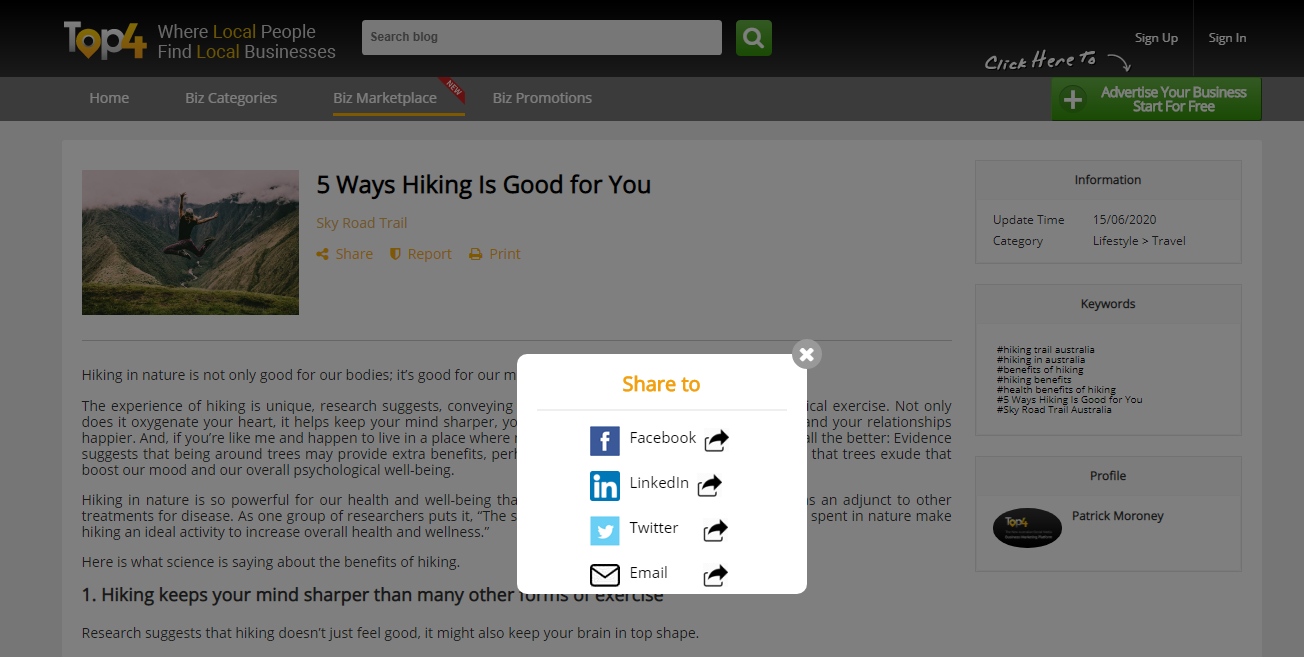This screenshot has width=1304, height=657.
Task: Click share arrow next to LinkedIn
Action: (x=709, y=486)
